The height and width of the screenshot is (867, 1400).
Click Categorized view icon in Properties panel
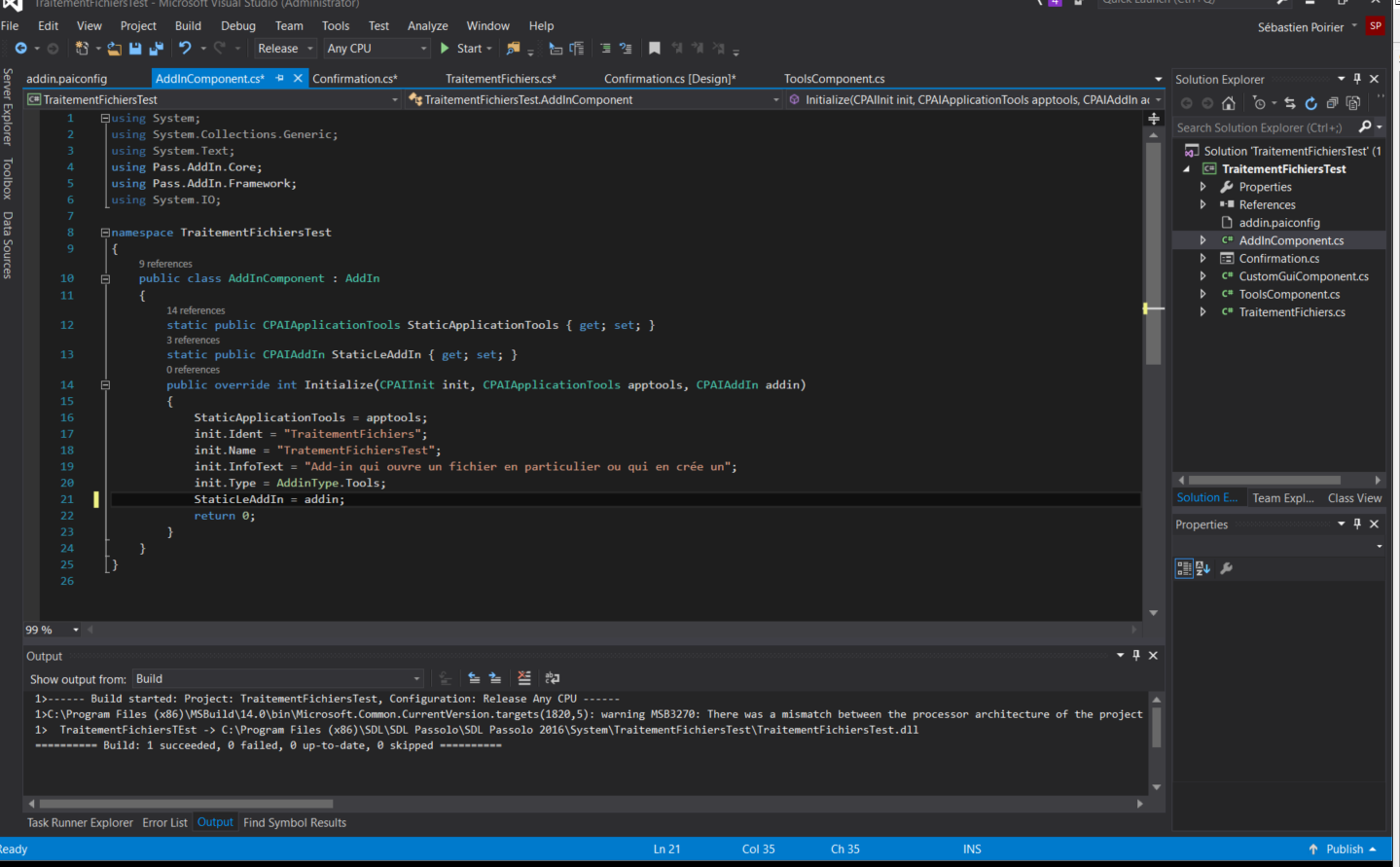coord(1184,568)
